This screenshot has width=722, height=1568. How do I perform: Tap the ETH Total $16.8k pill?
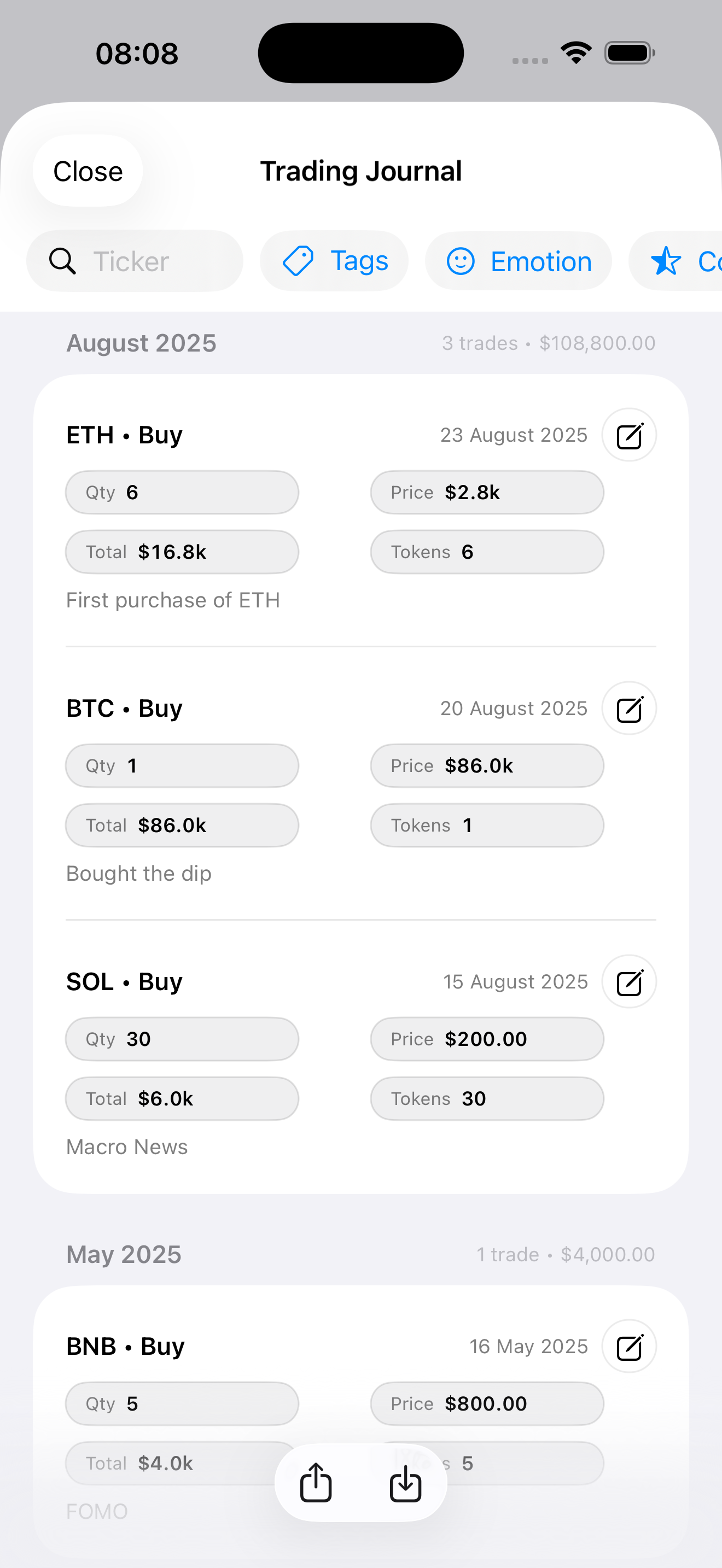pos(182,552)
